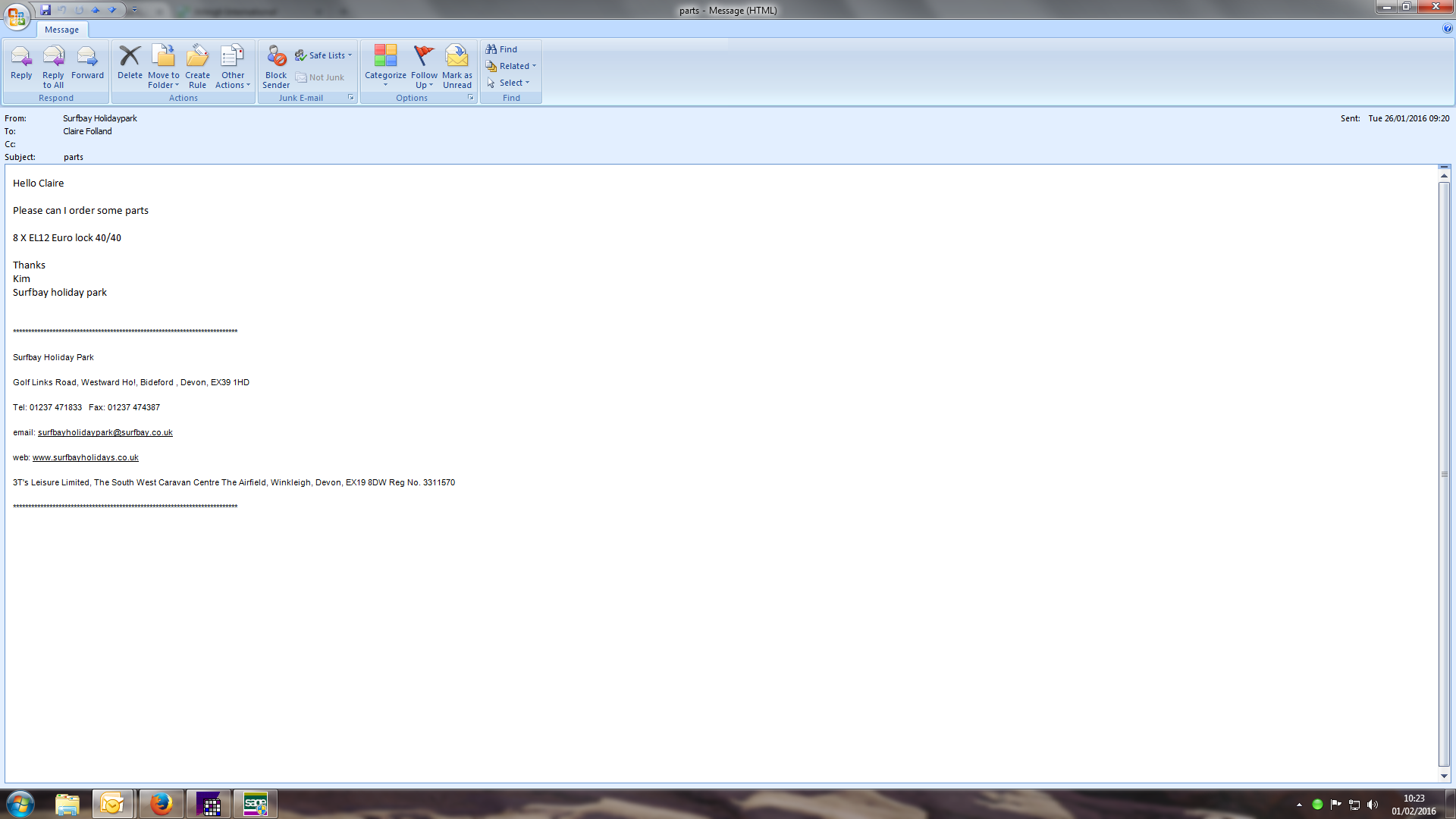
Task: Click the Firefox icon in taskbar
Action: [161, 804]
